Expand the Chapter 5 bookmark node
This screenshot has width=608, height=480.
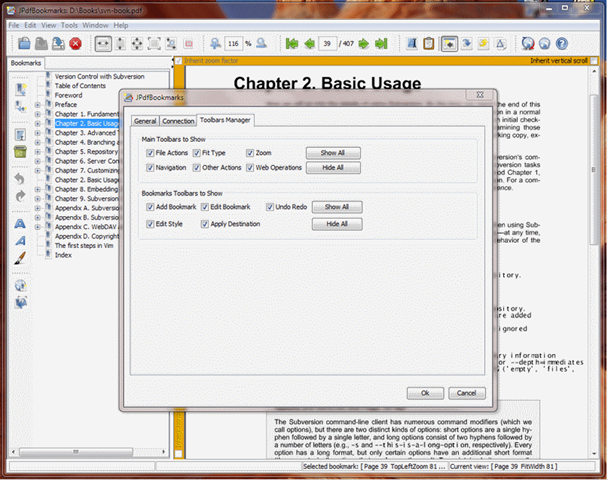click(x=38, y=152)
